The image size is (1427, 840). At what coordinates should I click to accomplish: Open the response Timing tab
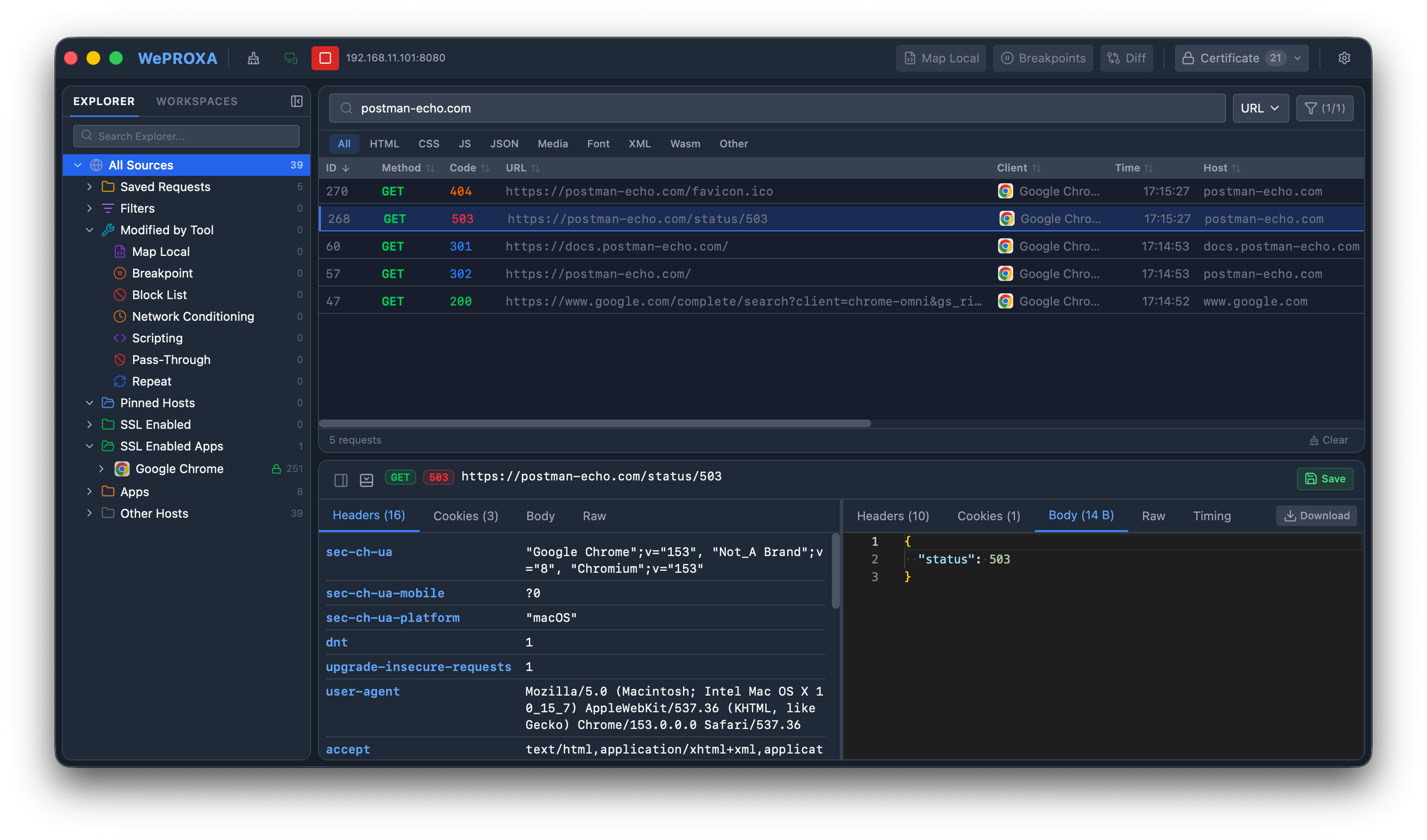click(x=1212, y=516)
